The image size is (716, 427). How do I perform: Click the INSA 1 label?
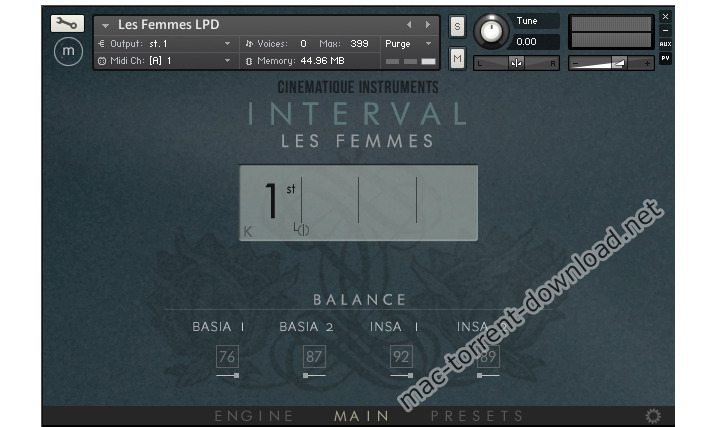pos(394,327)
